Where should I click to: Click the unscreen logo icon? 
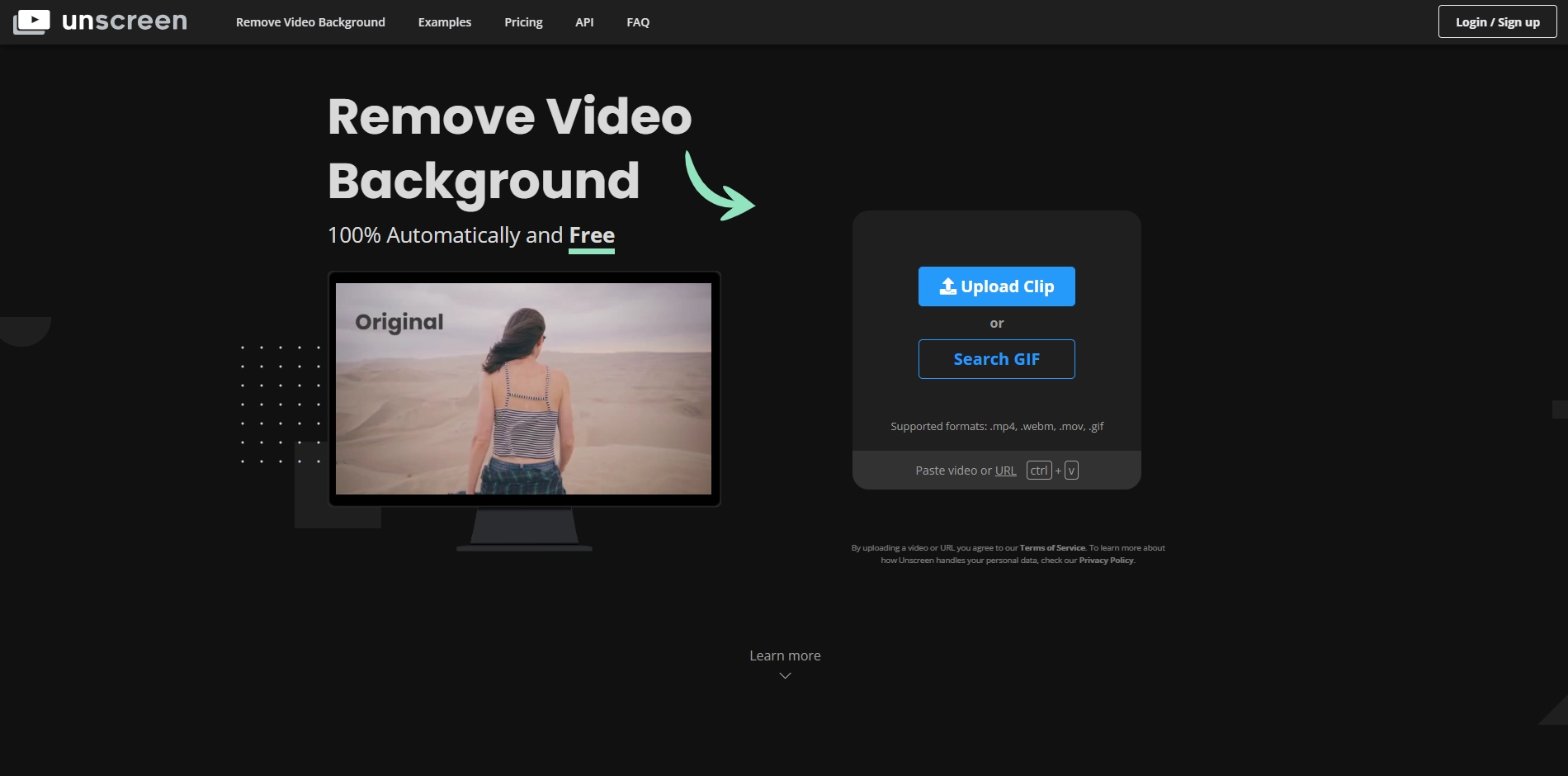pos(31,21)
